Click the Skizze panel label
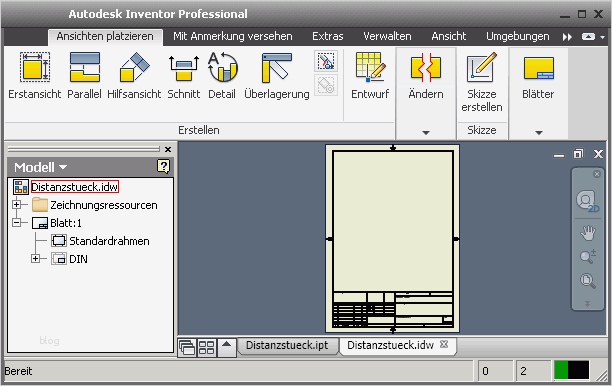This screenshot has width=612, height=386. (x=482, y=130)
